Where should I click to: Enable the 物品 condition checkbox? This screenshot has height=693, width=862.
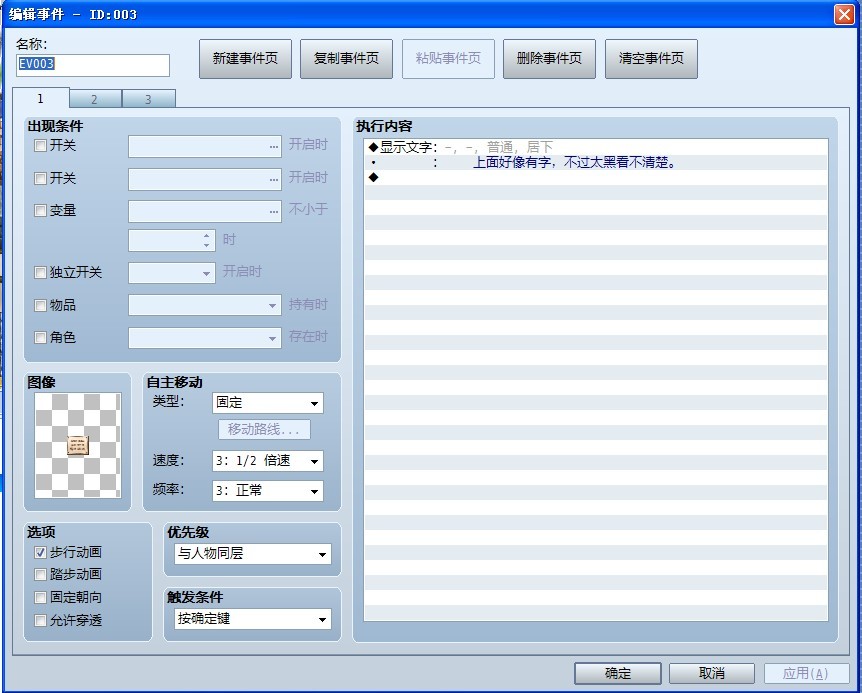[40, 306]
